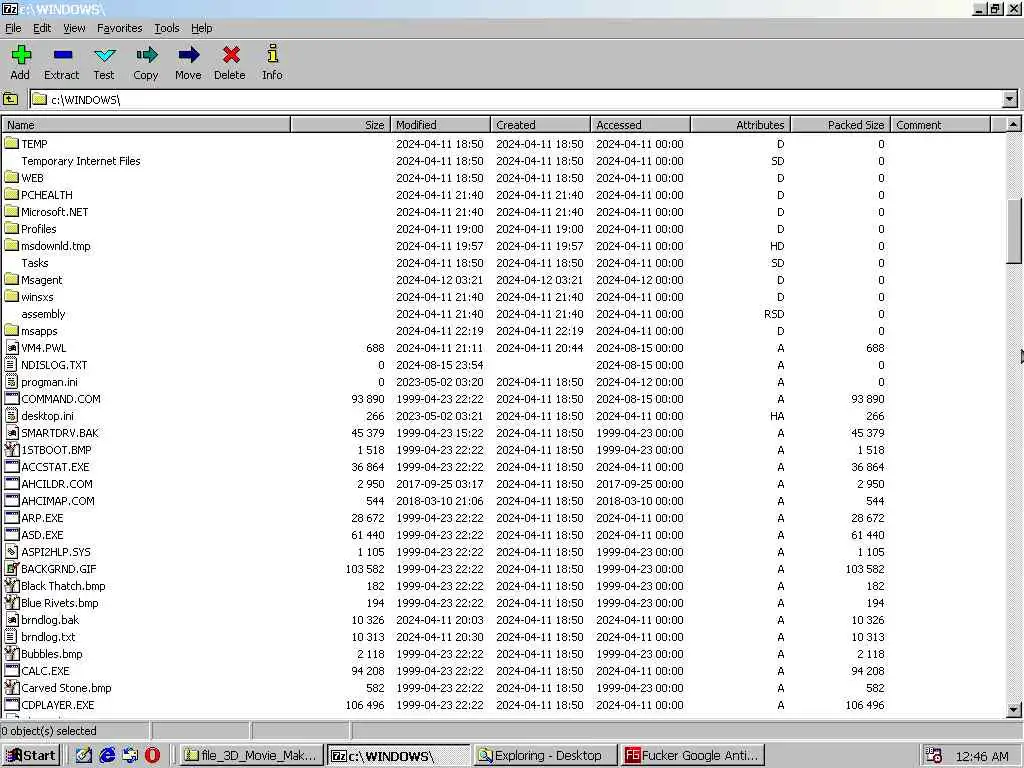Screen dimensions: 1024x768
Task: Sort by Packed Size column header
Action: 840,125
